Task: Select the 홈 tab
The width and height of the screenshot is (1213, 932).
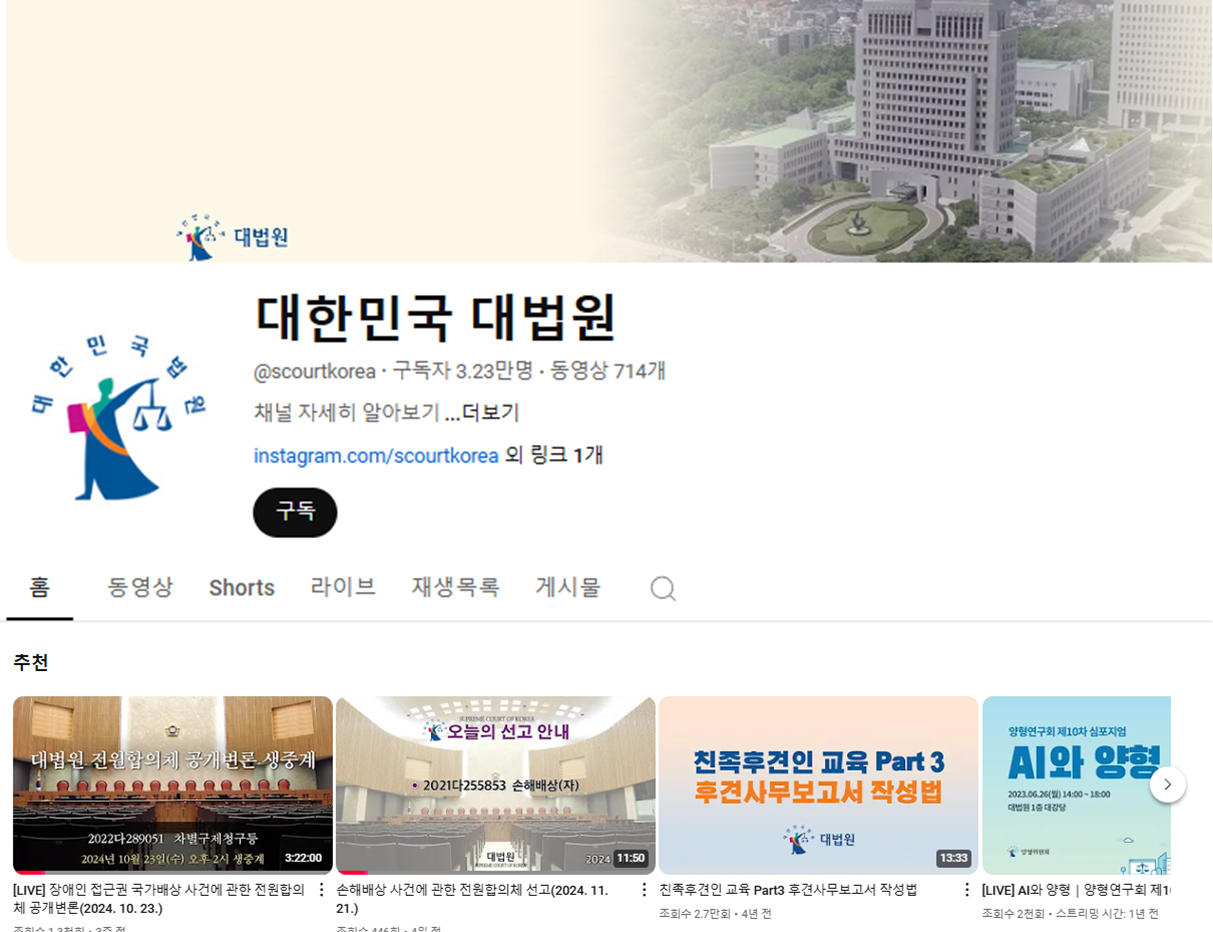Action: tap(40, 588)
